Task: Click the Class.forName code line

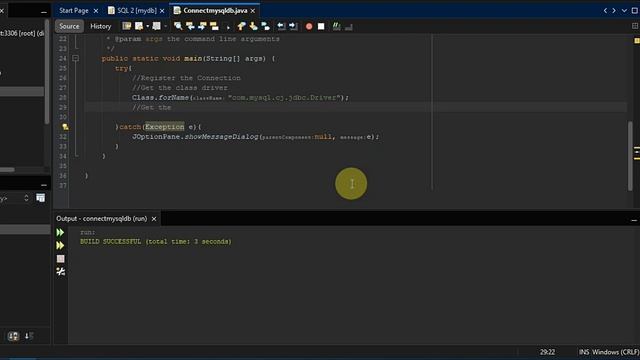Action: click(240, 98)
